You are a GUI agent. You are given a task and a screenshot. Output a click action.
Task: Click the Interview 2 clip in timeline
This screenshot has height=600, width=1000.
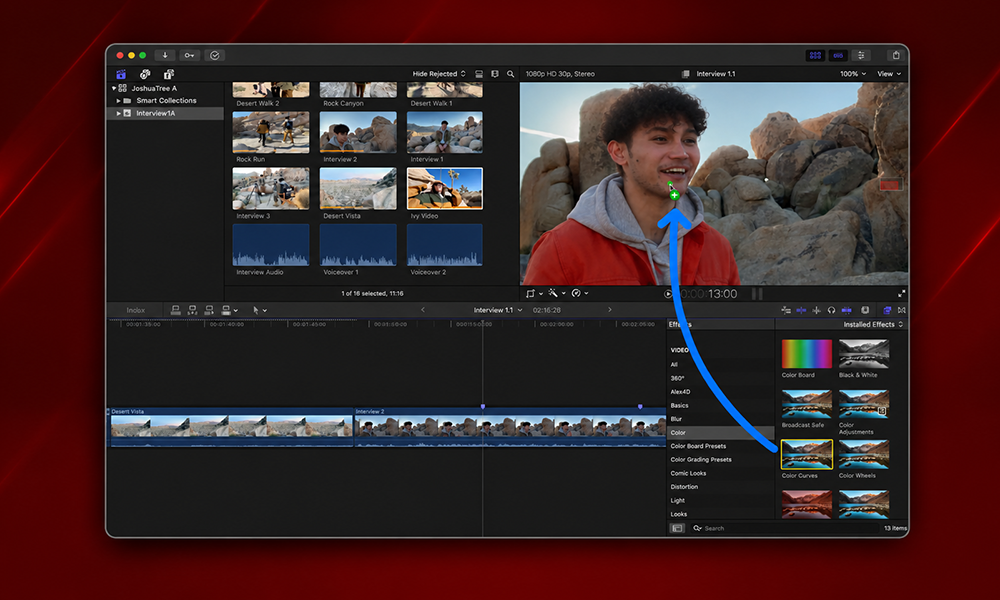(510, 427)
